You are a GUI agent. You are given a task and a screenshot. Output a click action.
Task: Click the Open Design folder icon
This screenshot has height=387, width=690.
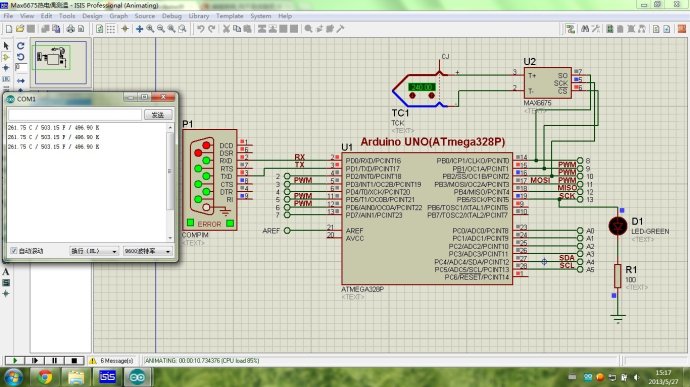click(20, 29)
